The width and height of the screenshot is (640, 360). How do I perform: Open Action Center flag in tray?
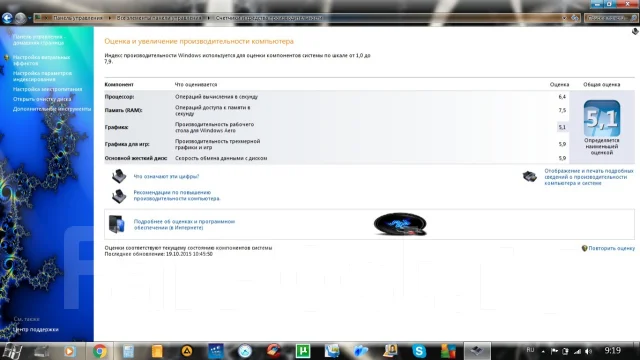554,351
